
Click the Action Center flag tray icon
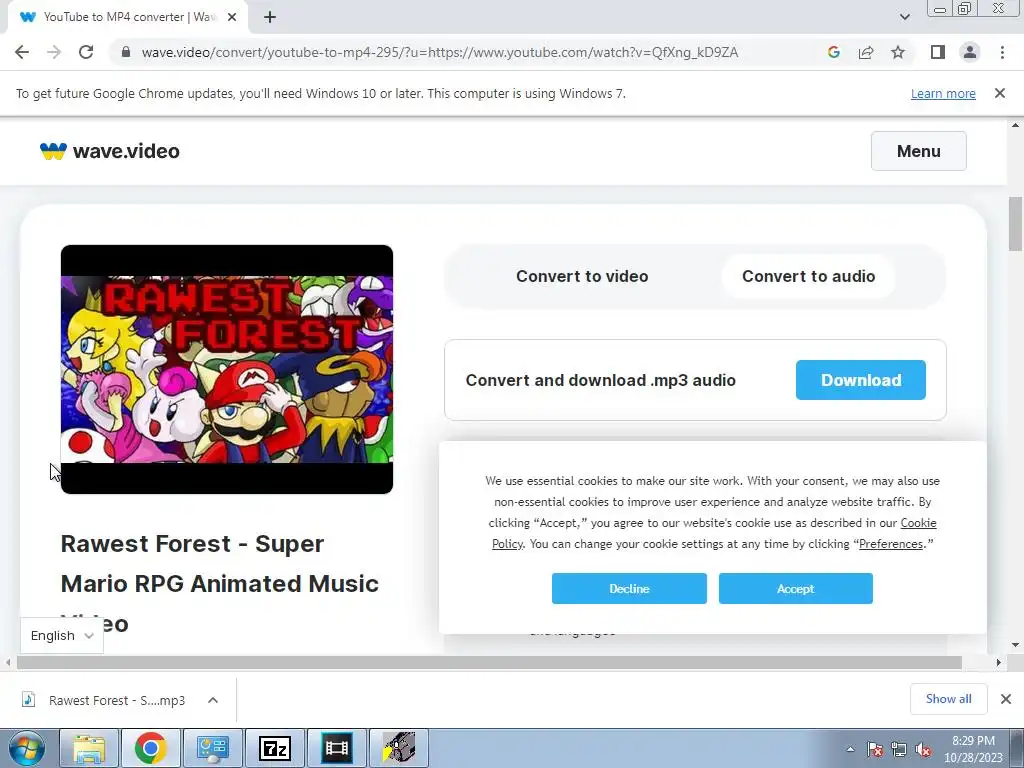[875, 749]
